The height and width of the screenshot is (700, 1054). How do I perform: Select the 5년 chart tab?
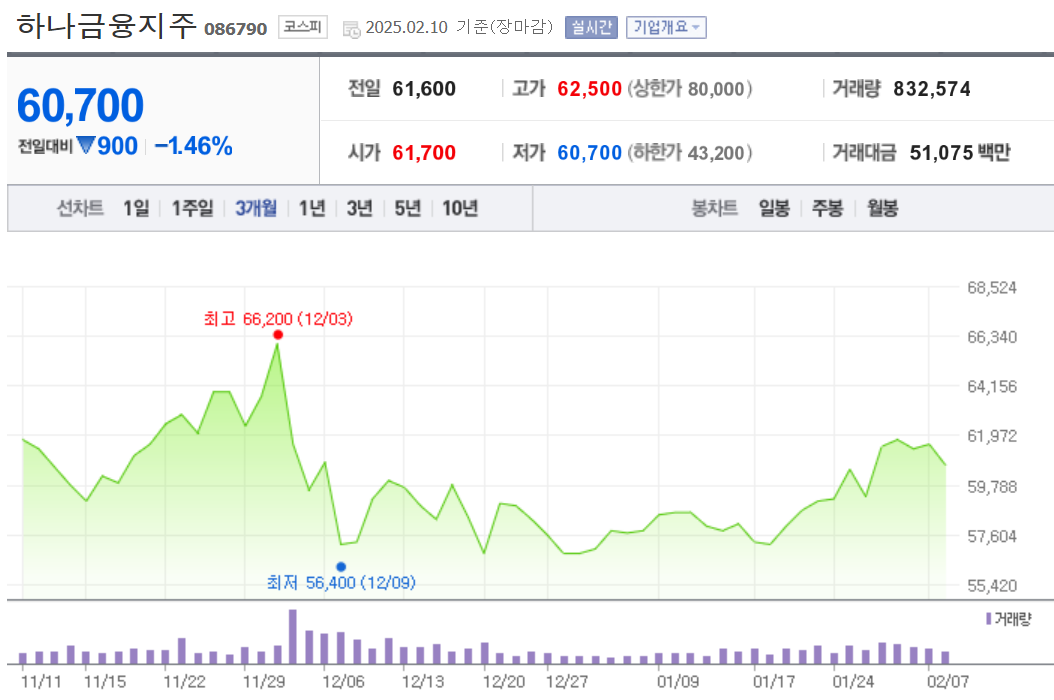point(406,210)
